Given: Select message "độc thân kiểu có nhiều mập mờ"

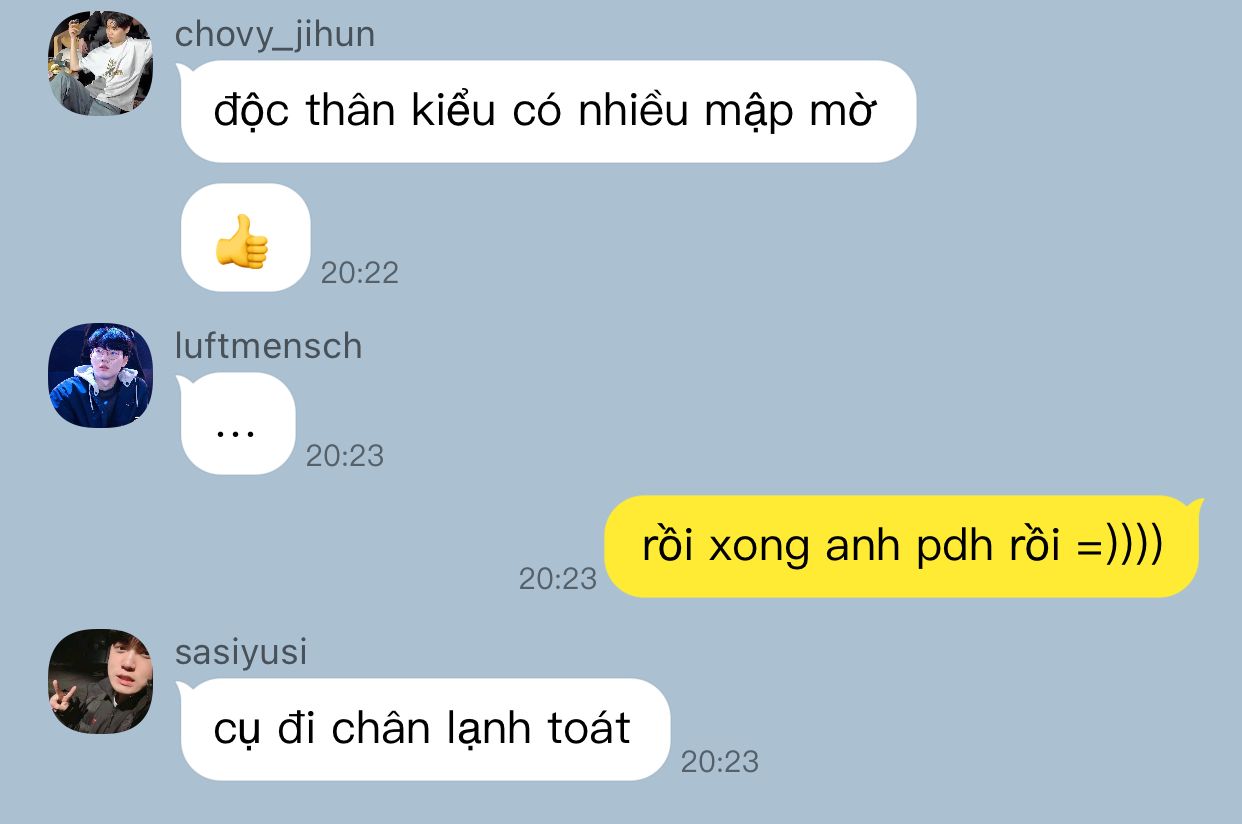Looking at the screenshot, I should click(548, 111).
